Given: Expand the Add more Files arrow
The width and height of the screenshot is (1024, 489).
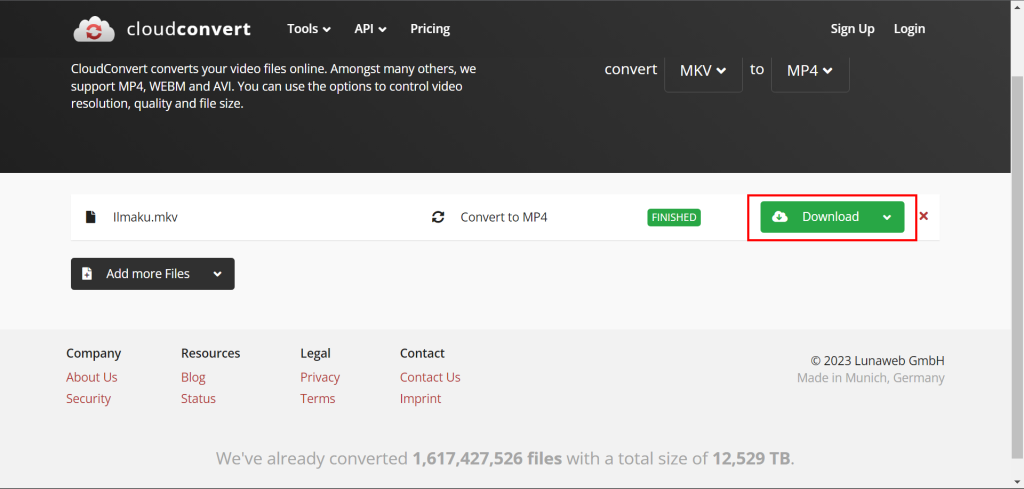Looking at the screenshot, I should tap(215, 274).
